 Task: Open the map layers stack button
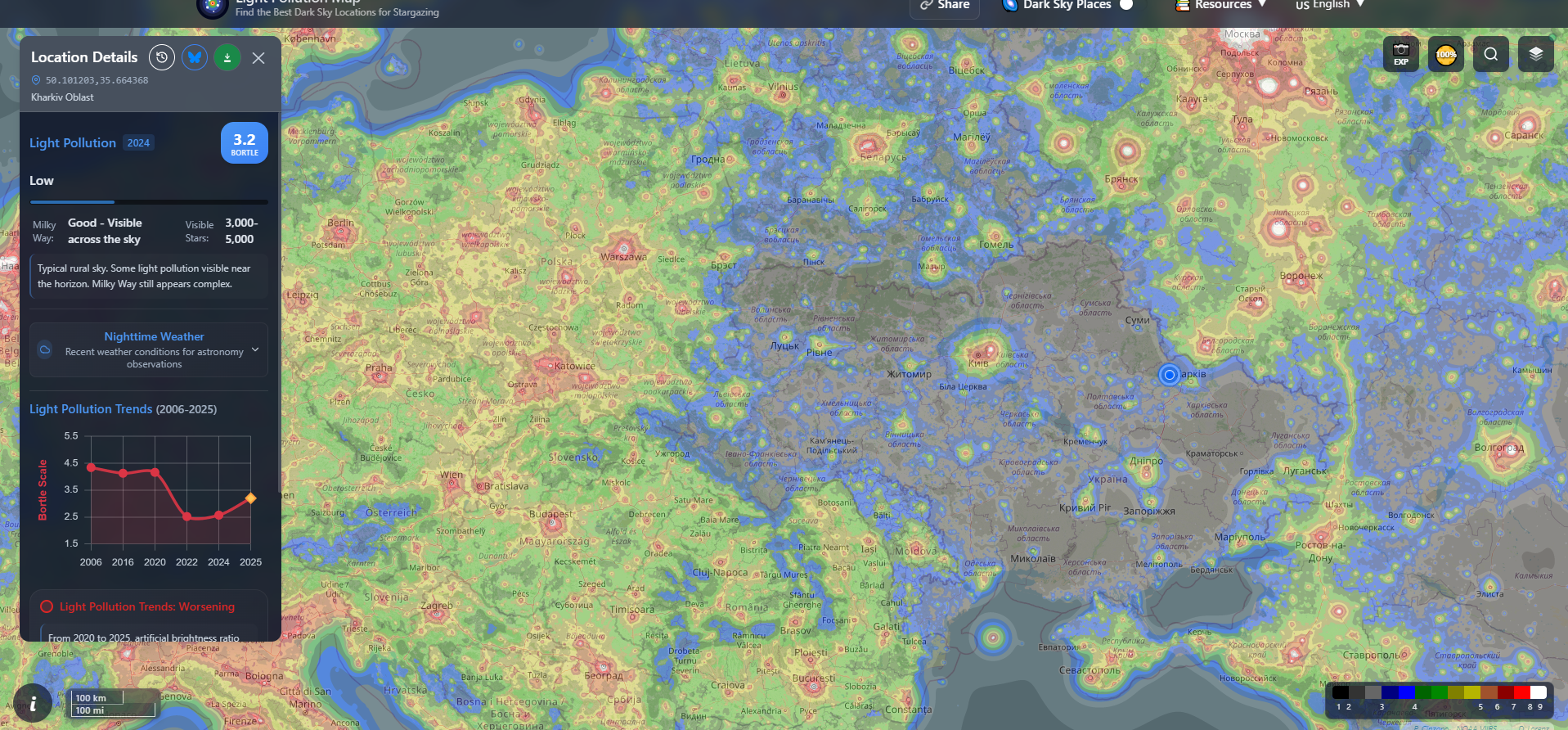(1536, 55)
